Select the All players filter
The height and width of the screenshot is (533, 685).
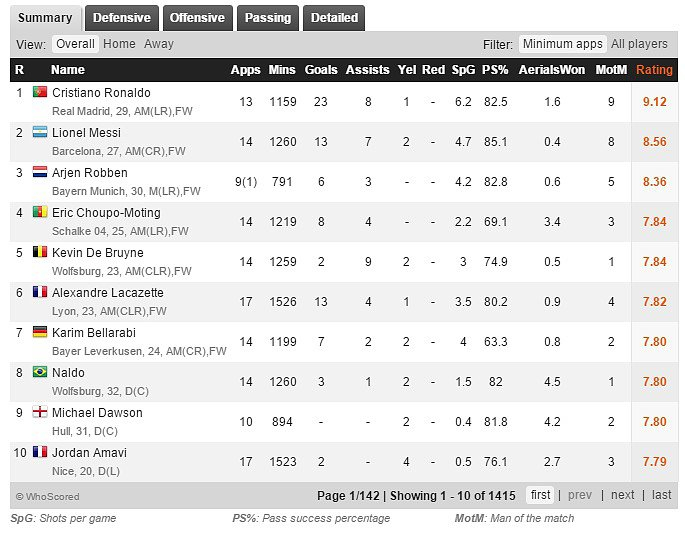pyautogui.click(x=639, y=44)
